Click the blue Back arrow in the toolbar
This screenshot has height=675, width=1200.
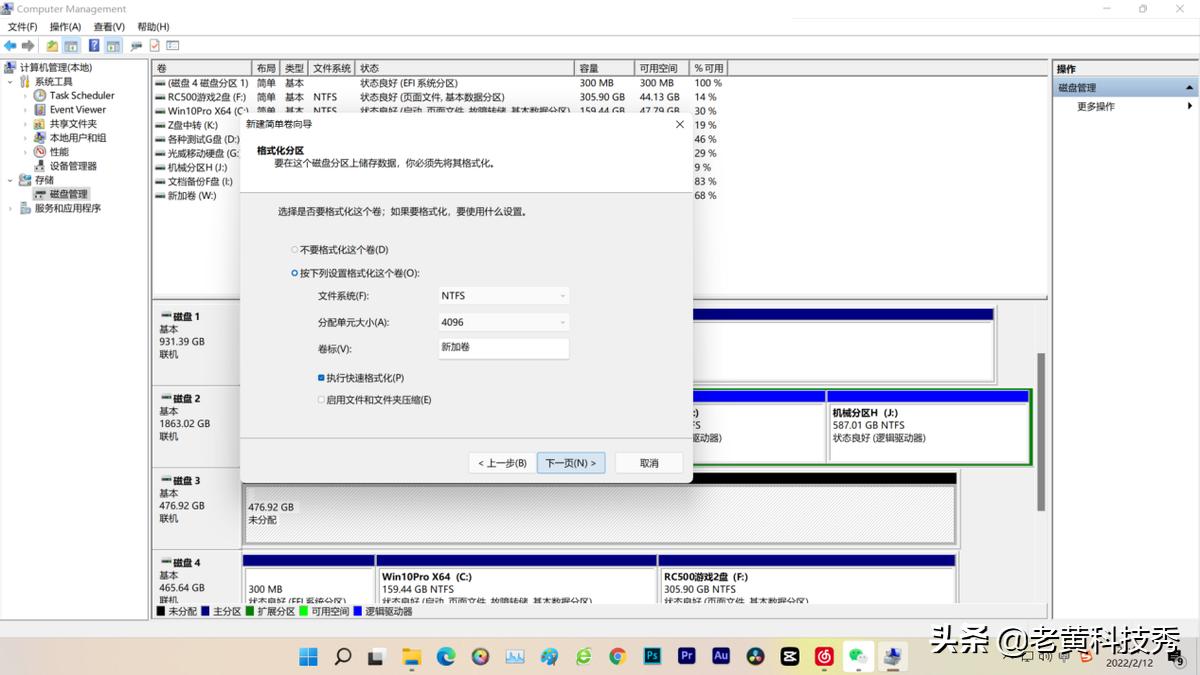click(x=10, y=46)
